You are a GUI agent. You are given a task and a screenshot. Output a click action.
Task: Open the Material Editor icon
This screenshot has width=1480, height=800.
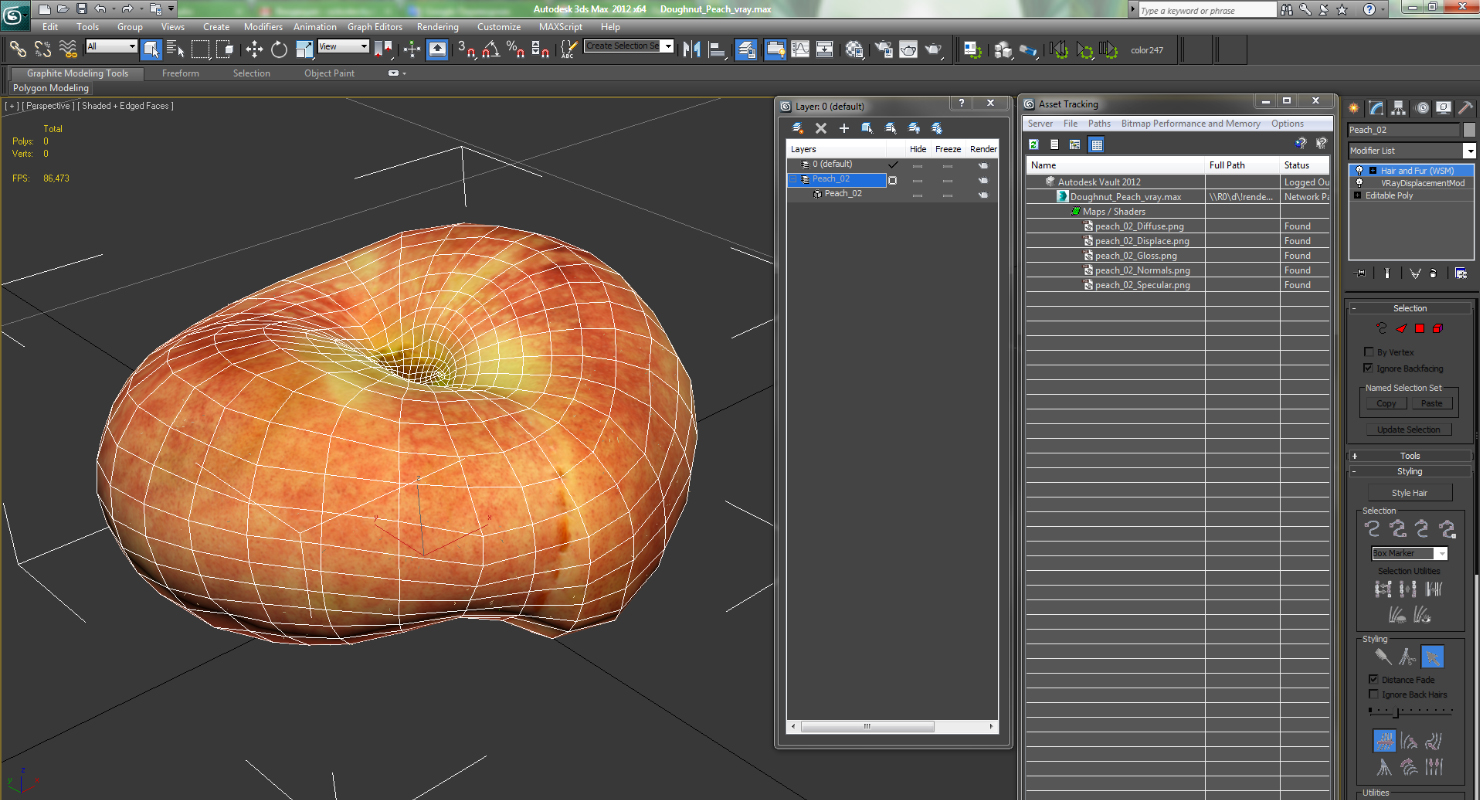(x=855, y=48)
